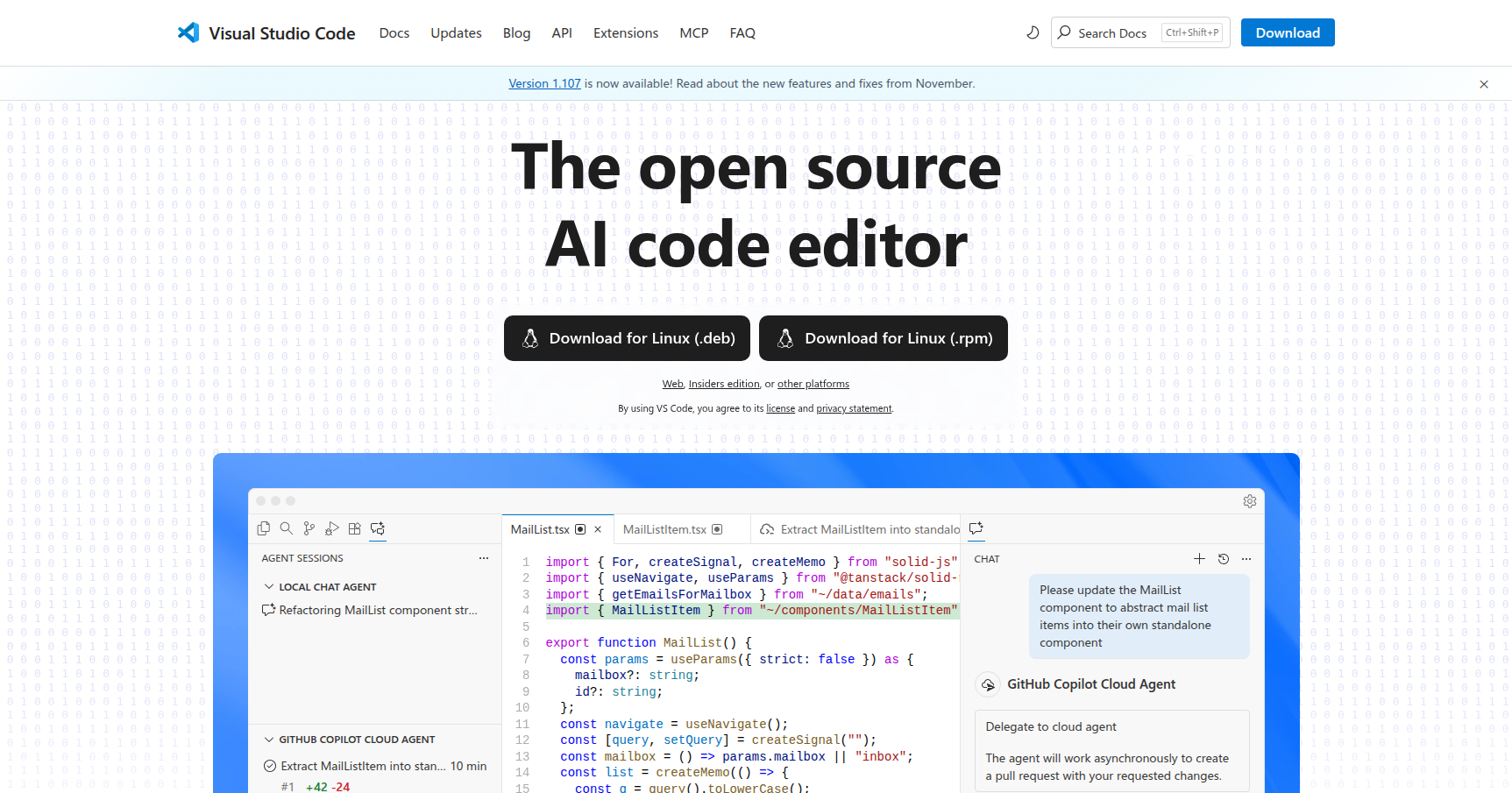Select the Chat icon in the activity bar
This screenshot has height=793, width=1512.
pos(378,528)
